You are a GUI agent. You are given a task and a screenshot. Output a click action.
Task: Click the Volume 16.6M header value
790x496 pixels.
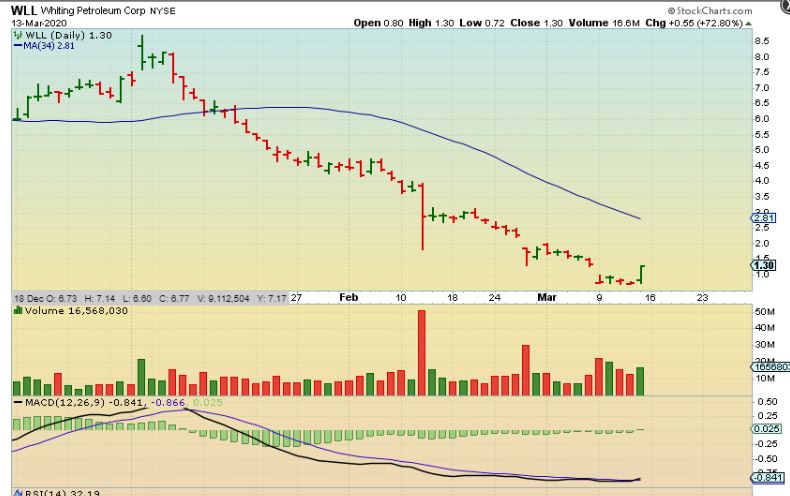(x=604, y=23)
